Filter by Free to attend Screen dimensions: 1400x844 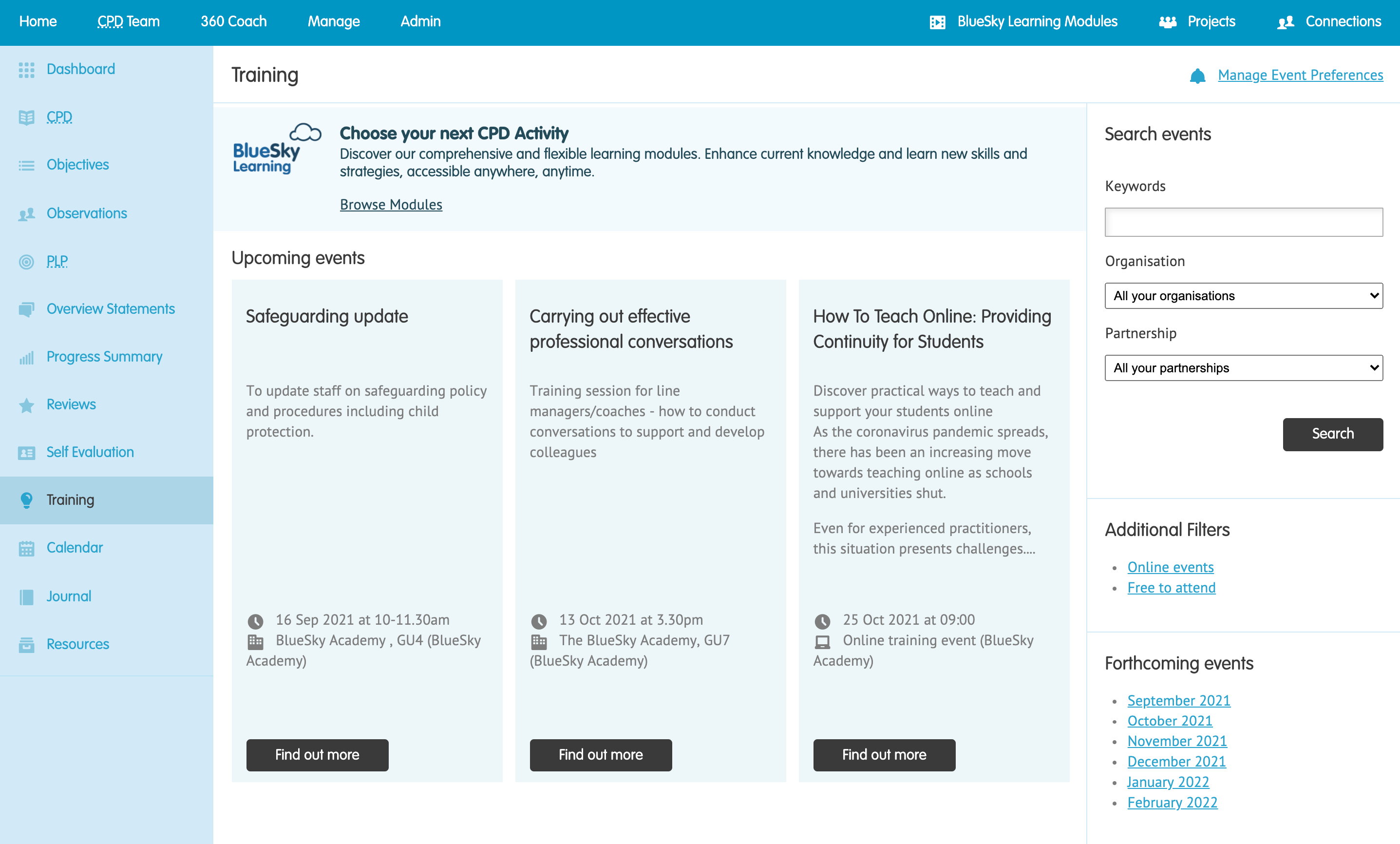pos(1172,588)
